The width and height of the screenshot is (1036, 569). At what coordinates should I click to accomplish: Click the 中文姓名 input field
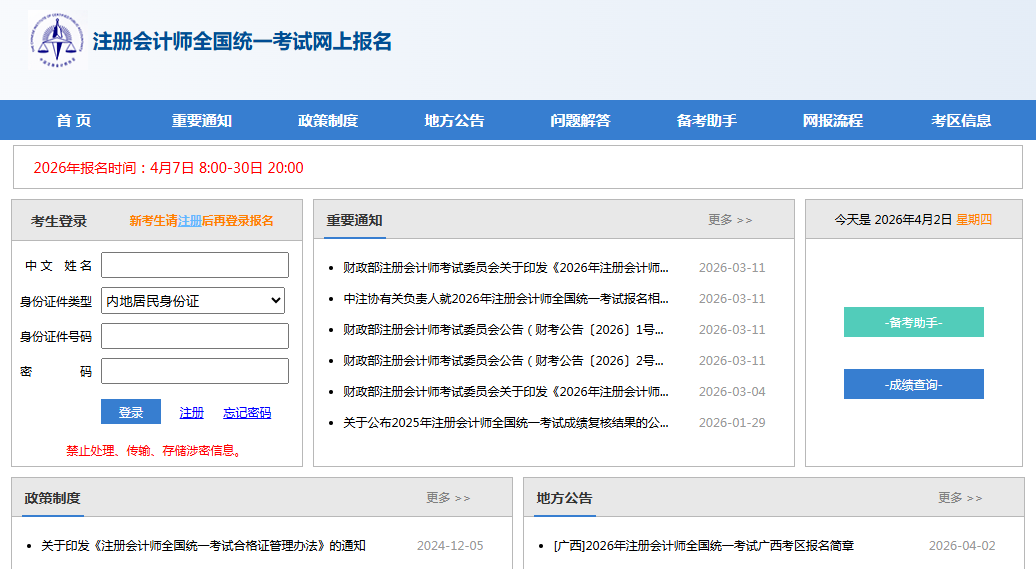(x=194, y=265)
